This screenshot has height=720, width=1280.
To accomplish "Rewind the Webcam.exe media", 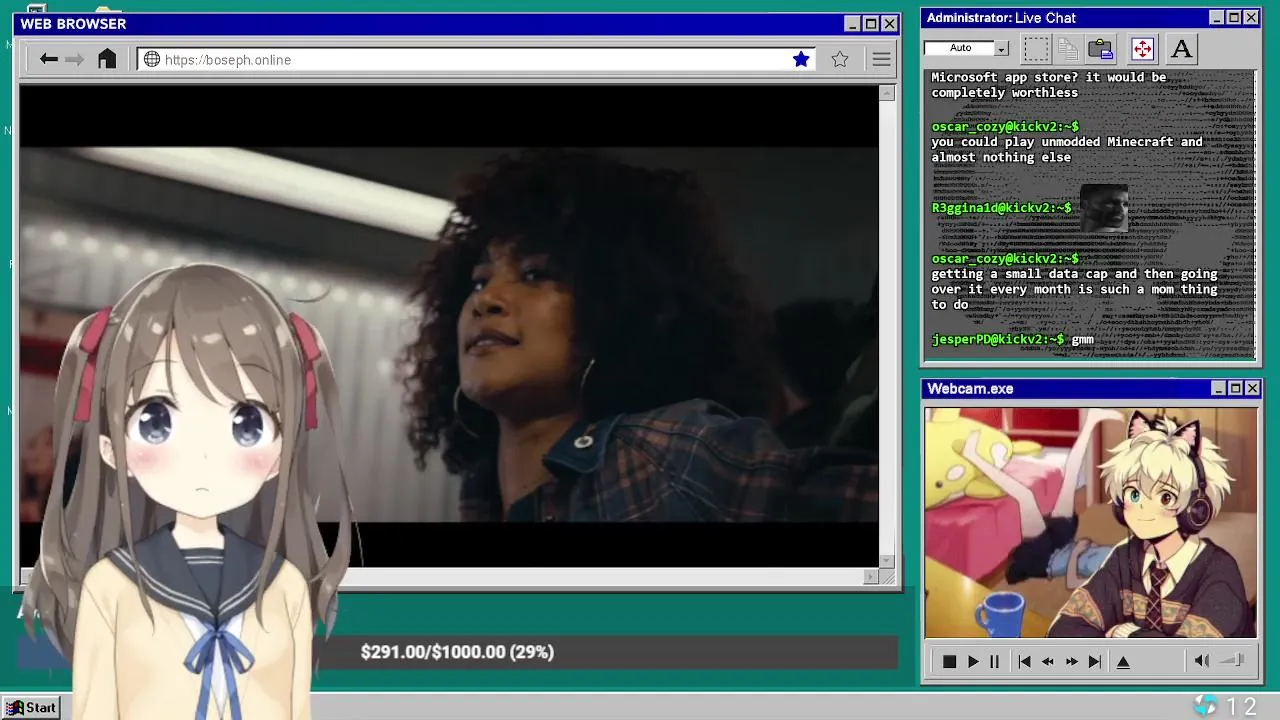I will [x=1048, y=661].
